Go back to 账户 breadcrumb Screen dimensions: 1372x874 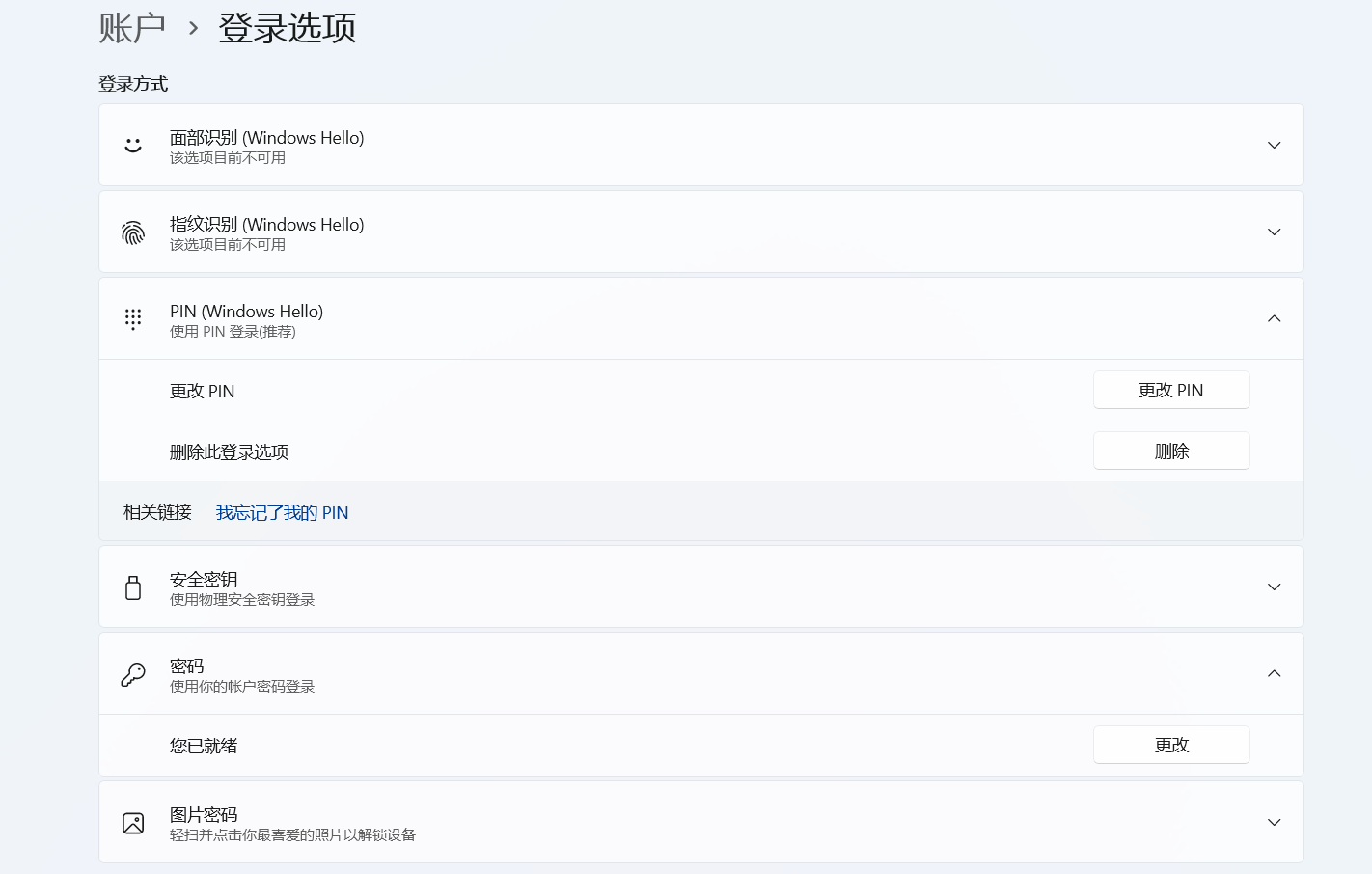[132, 28]
